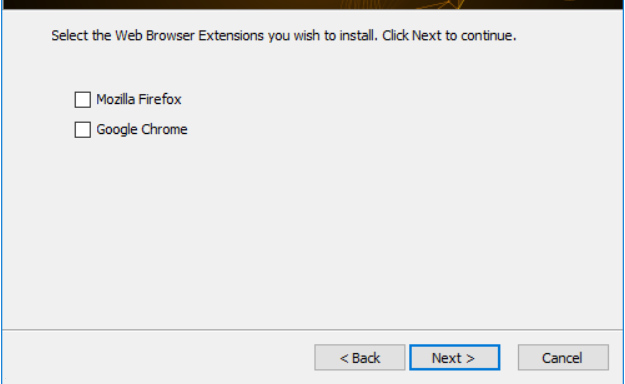Go to the next installer step
The height and width of the screenshot is (384, 625).
pos(454,358)
